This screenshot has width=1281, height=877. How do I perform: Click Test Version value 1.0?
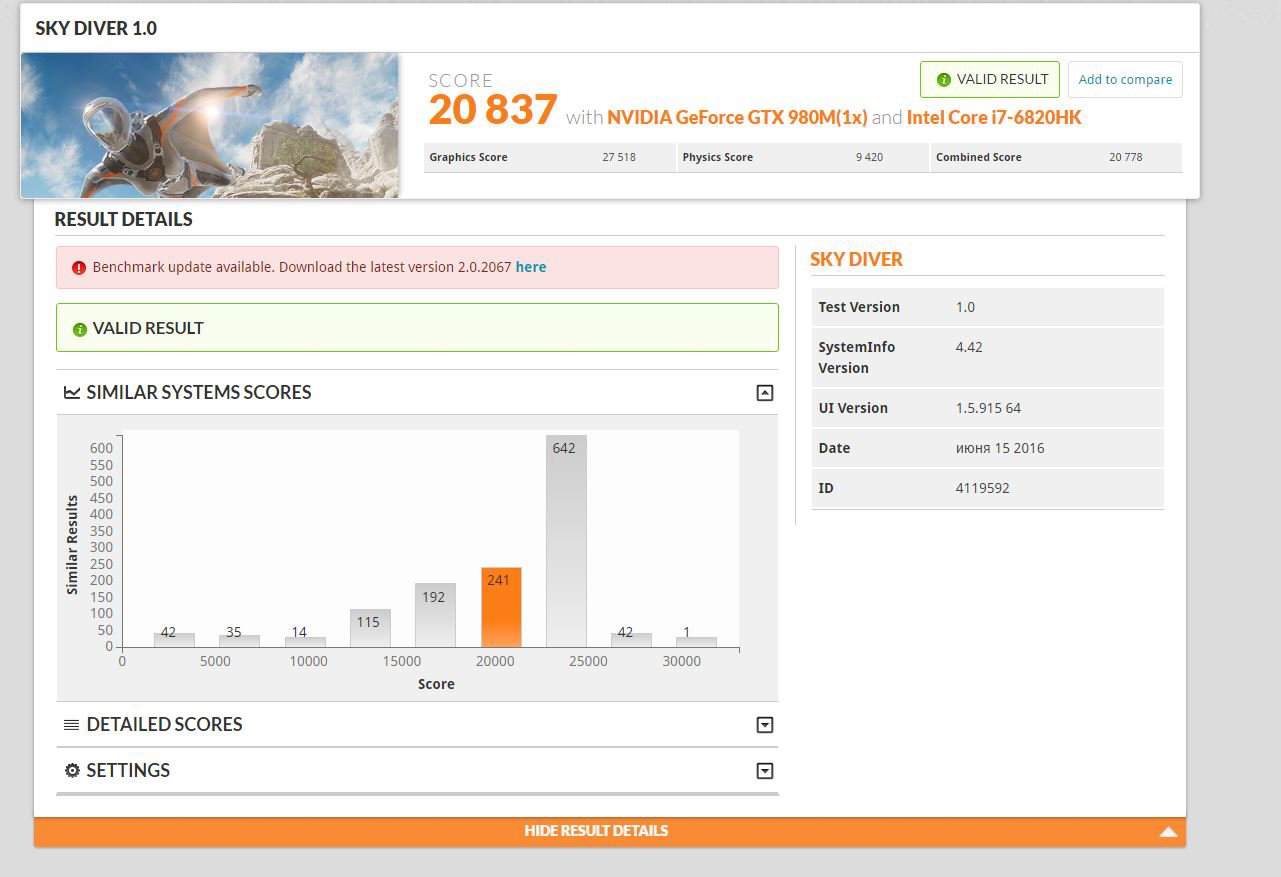965,307
